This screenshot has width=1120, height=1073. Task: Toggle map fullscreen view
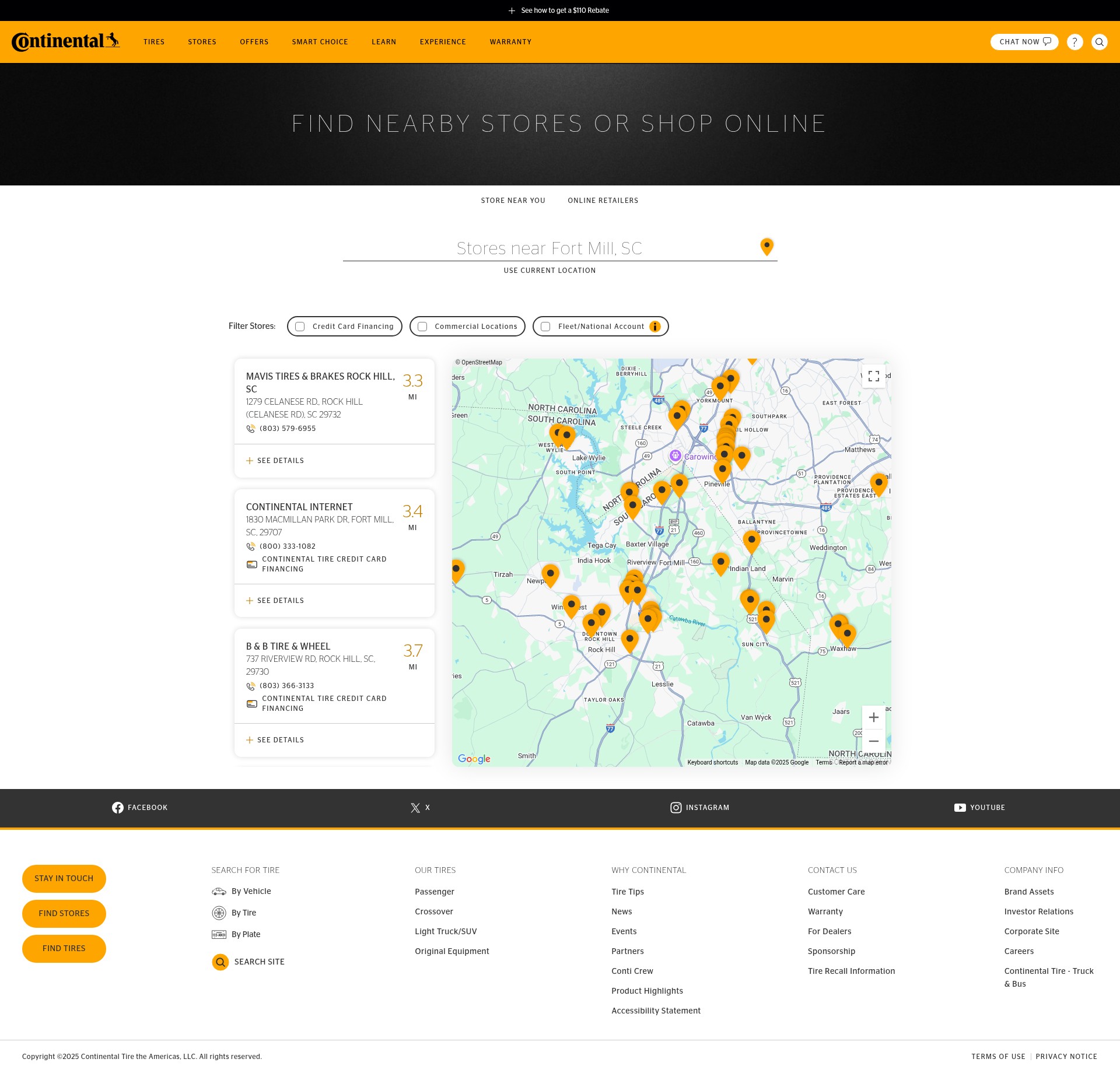point(874,376)
